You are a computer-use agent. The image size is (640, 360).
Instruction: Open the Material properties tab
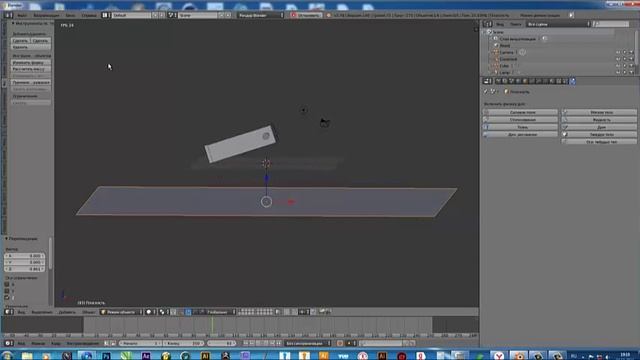pyautogui.click(x=551, y=81)
